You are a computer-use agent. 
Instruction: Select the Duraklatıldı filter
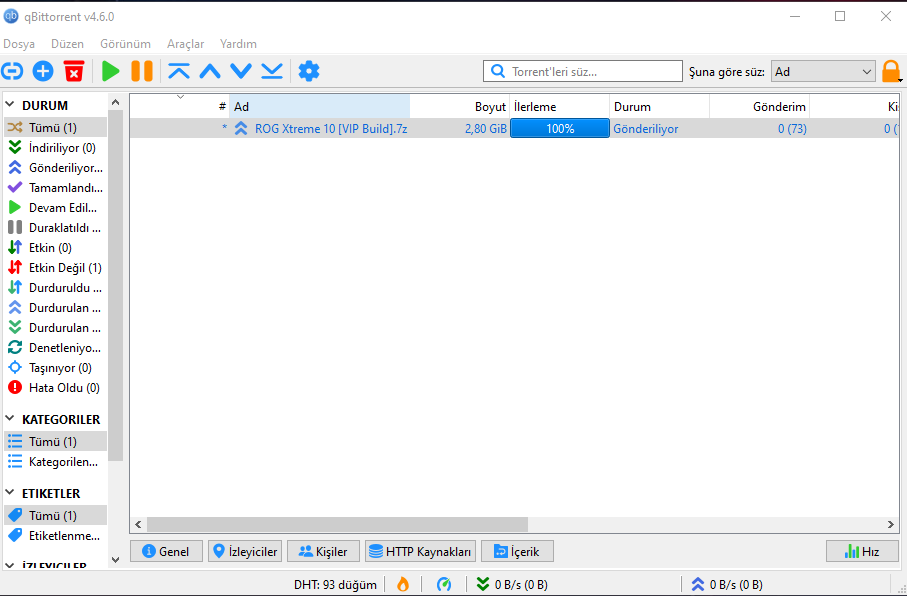(55, 228)
